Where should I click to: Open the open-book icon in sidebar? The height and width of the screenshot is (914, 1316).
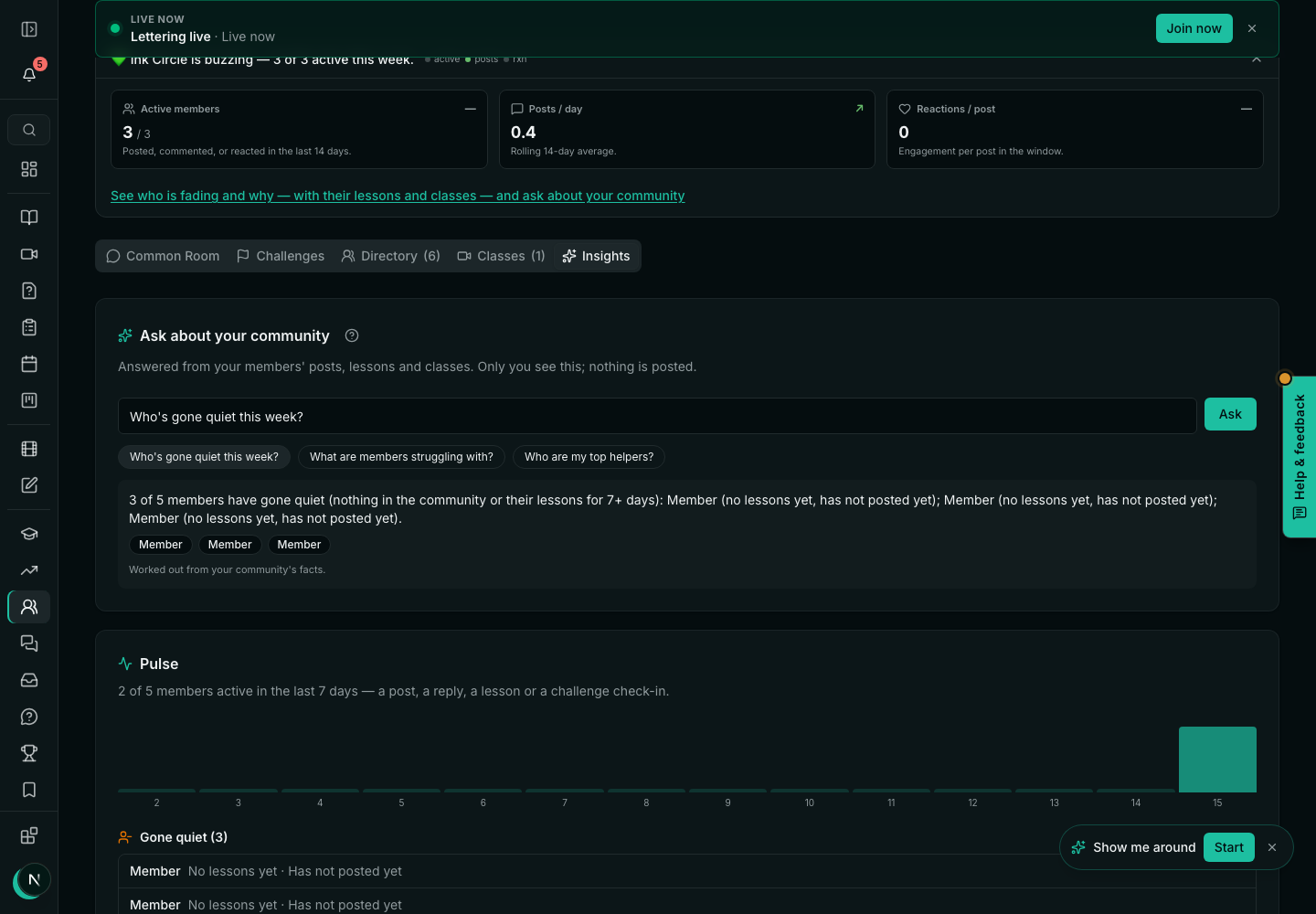(x=29, y=218)
